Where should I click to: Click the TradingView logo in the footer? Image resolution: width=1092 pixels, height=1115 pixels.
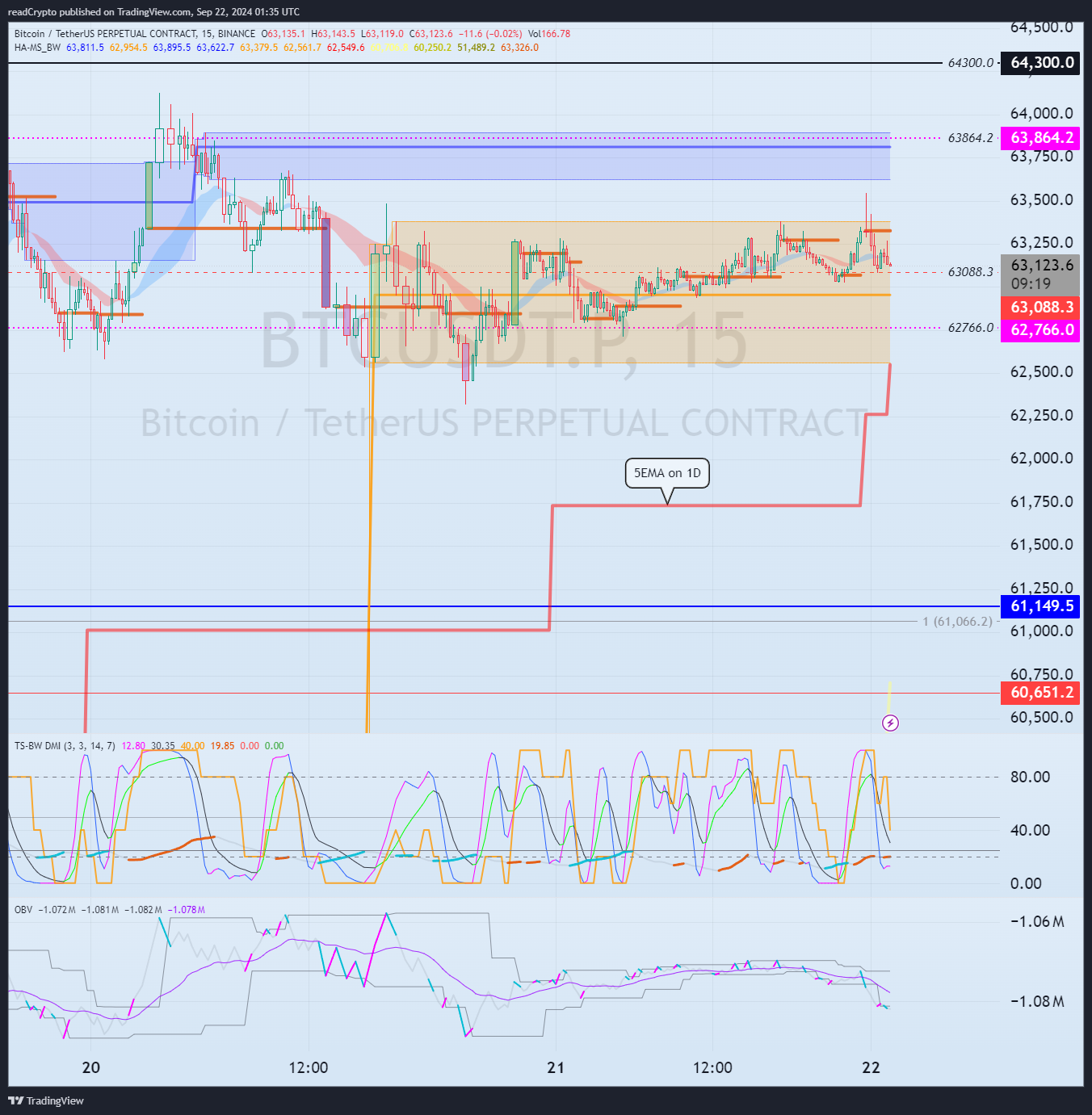point(46,1100)
